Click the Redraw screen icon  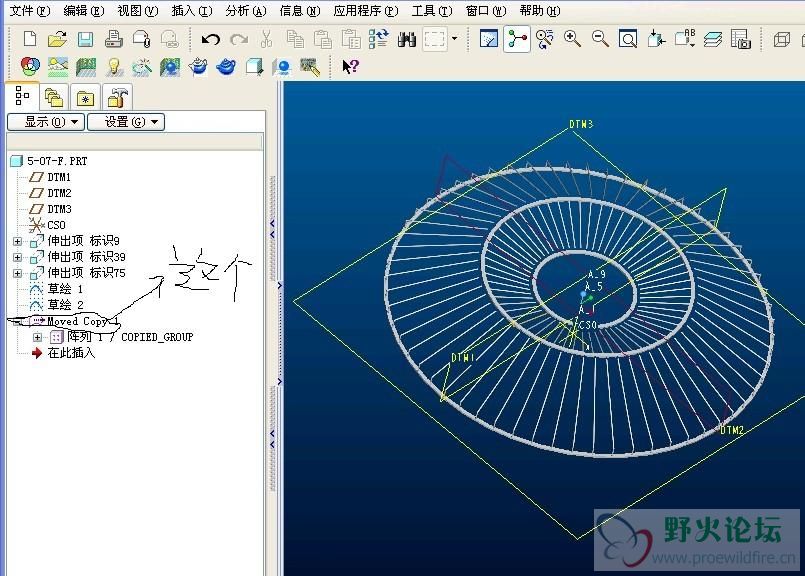(x=488, y=39)
